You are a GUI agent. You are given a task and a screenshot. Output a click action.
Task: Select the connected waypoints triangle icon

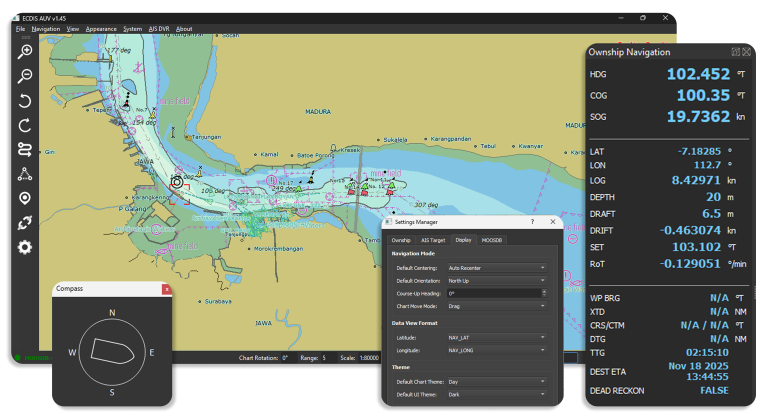click(x=25, y=174)
